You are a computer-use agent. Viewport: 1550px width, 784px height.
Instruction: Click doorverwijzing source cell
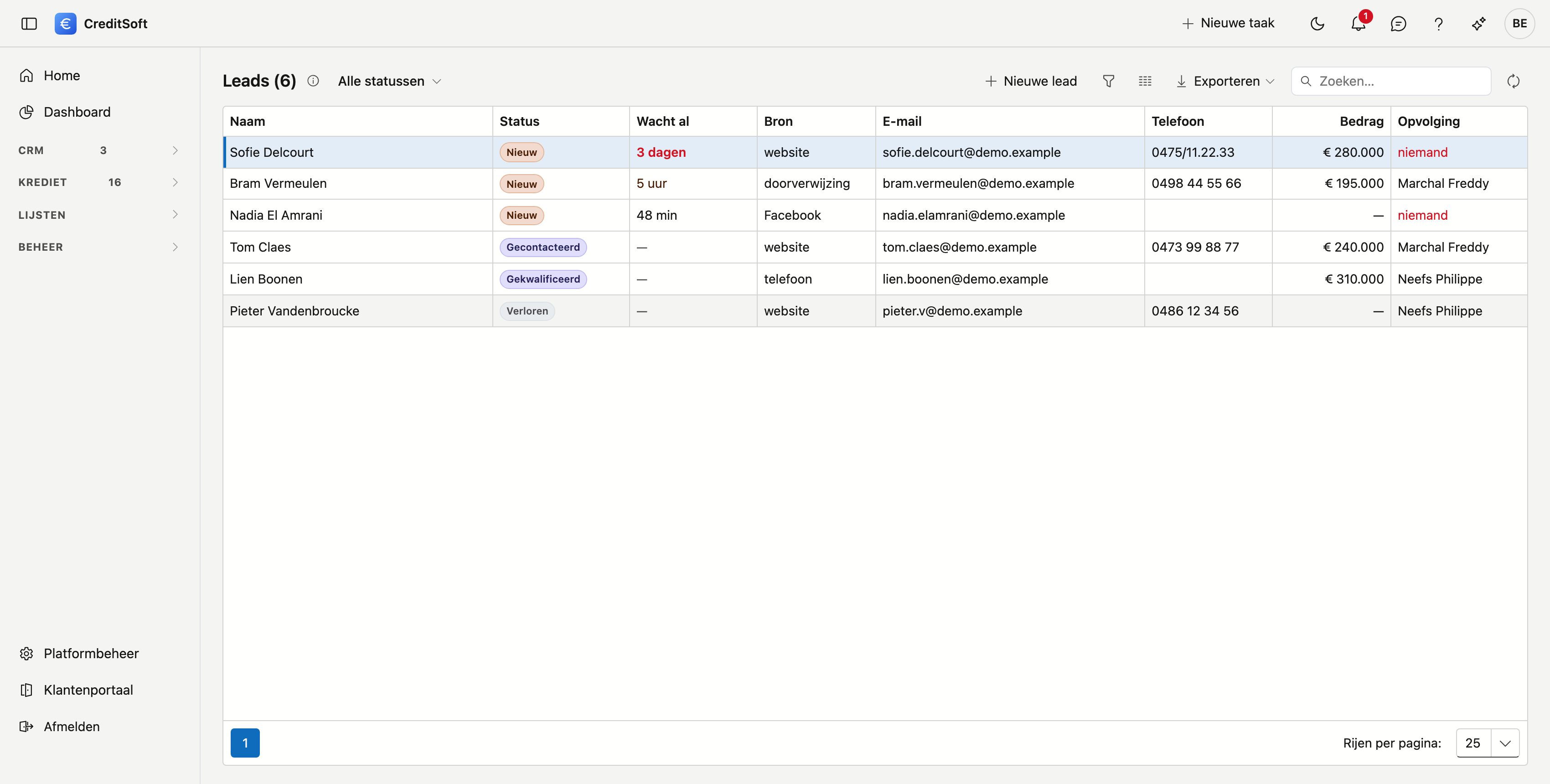(807, 184)
